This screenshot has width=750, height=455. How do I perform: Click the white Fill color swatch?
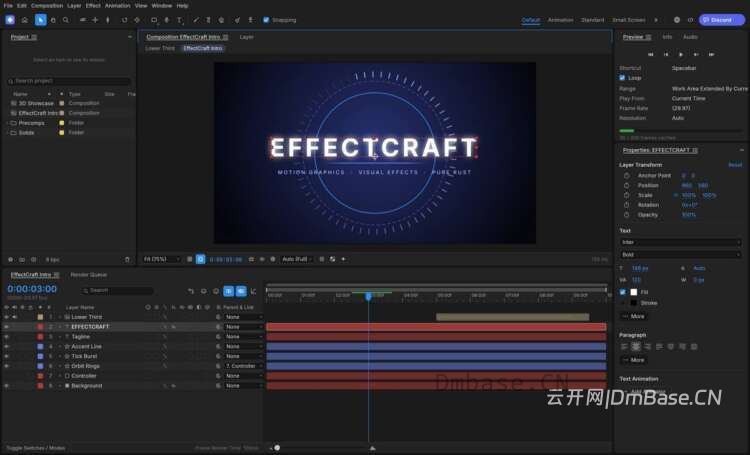click(634, 292)
